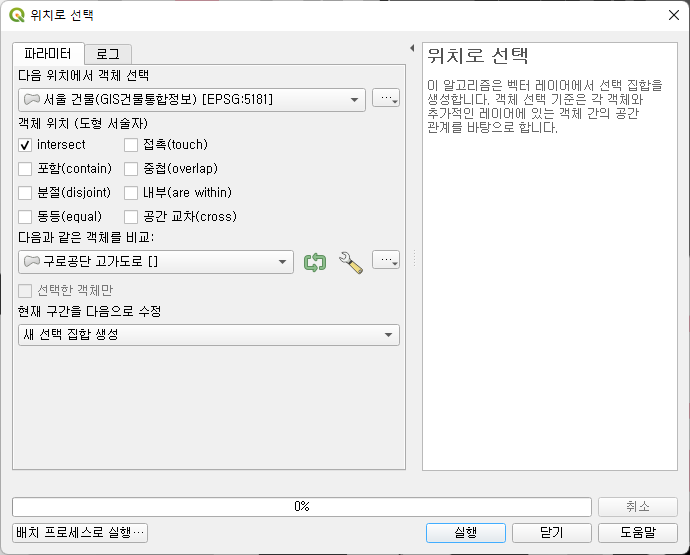The width and height of the screenshot is (690, 555).
Task: Click the 닫기 button
Action: point(552,533)
